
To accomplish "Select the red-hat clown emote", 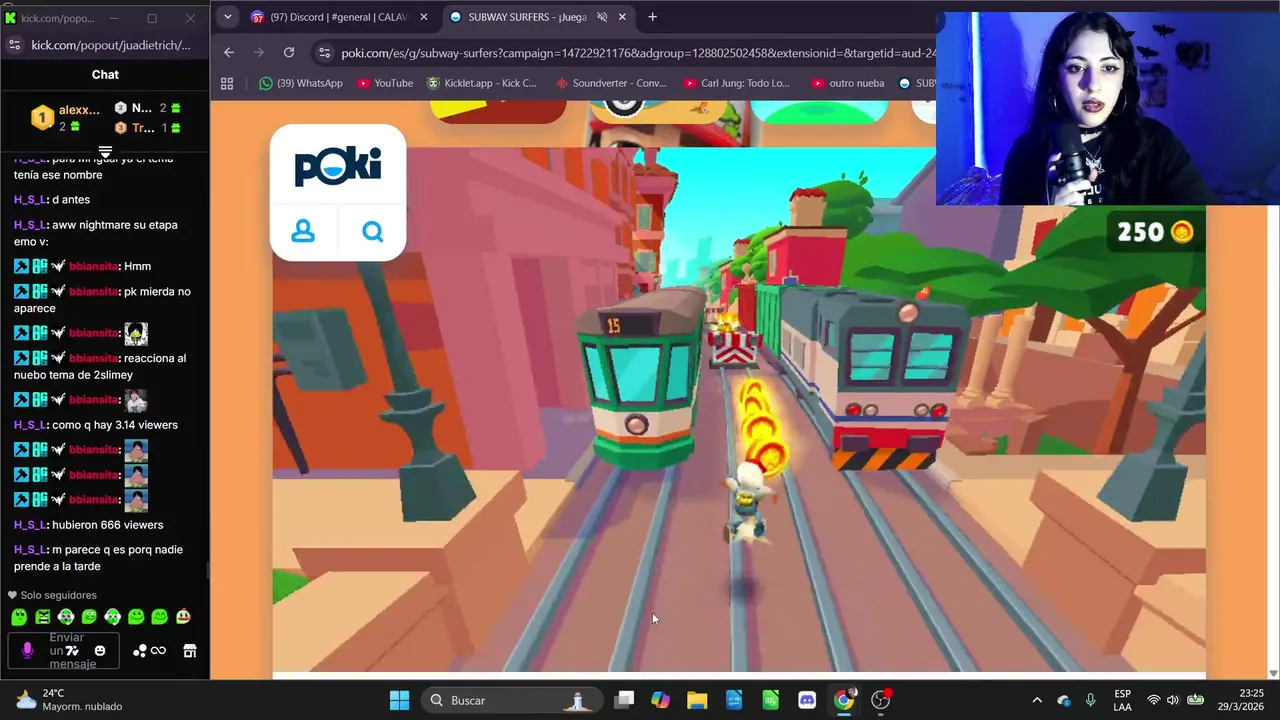I will point(183,617).
